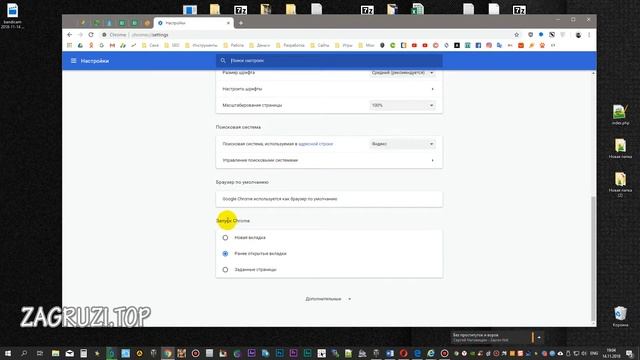Close the 'Настройки' tab
Image resolution: width=640 pixels, height=360 pixels.
click(228, 23)
